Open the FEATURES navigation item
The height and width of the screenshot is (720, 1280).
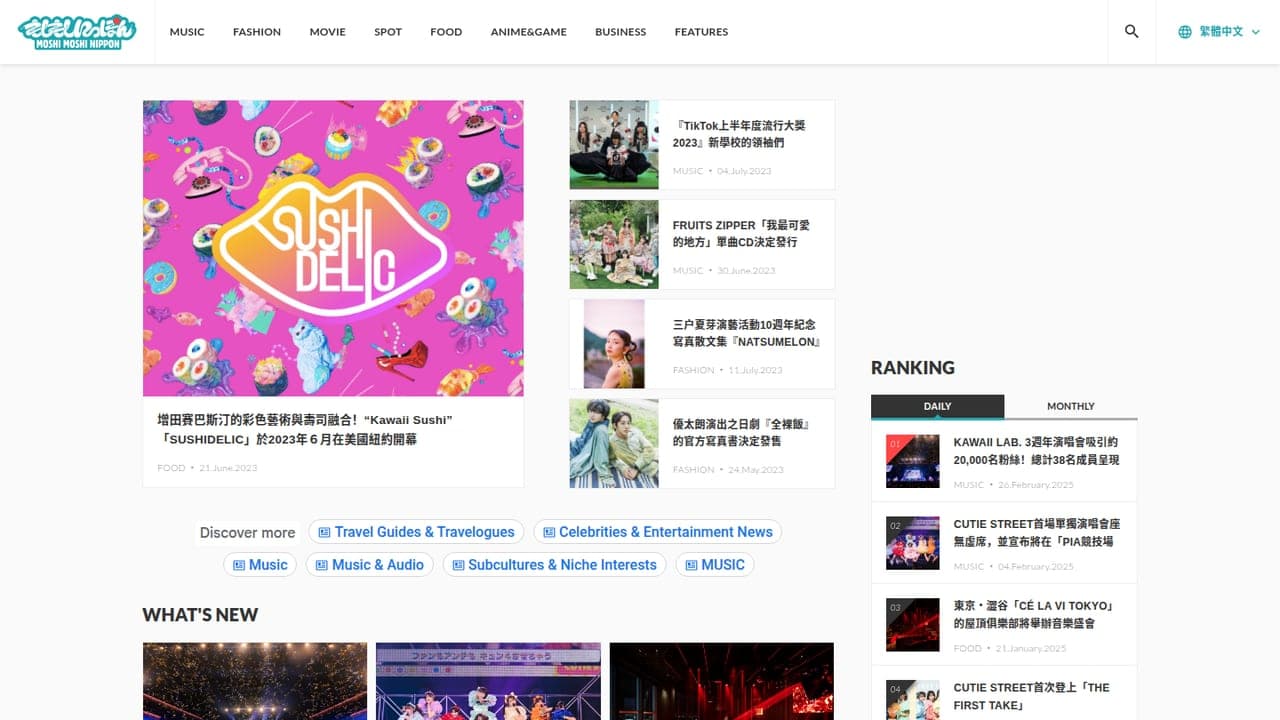[701, 32]
